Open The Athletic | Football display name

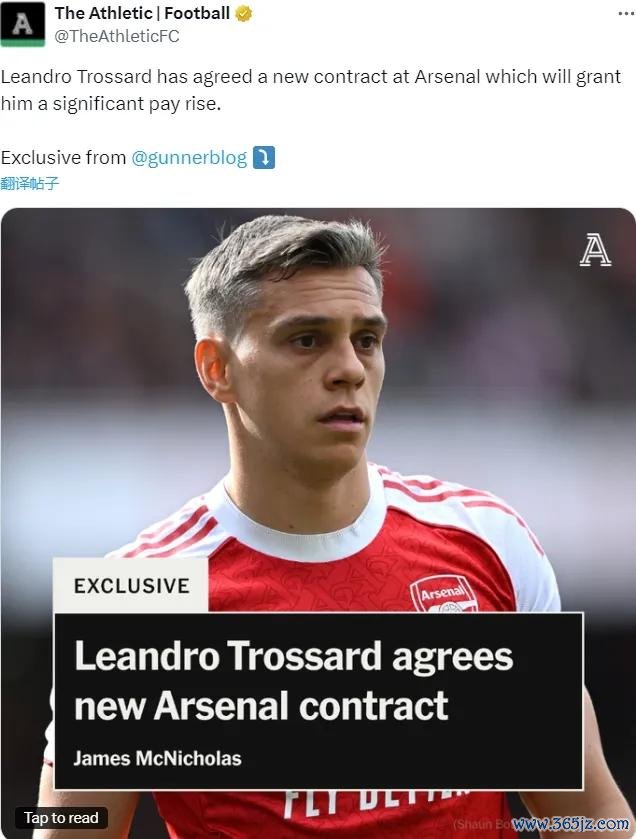point(142,14)
